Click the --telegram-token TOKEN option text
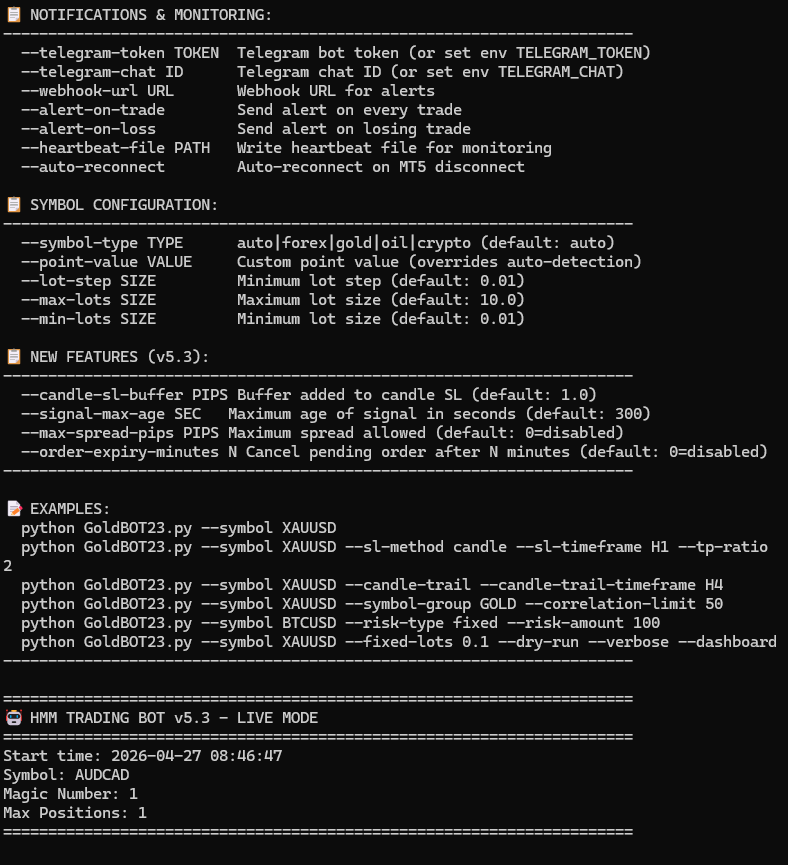Viewport: 788px width, 865px height. 120,52
